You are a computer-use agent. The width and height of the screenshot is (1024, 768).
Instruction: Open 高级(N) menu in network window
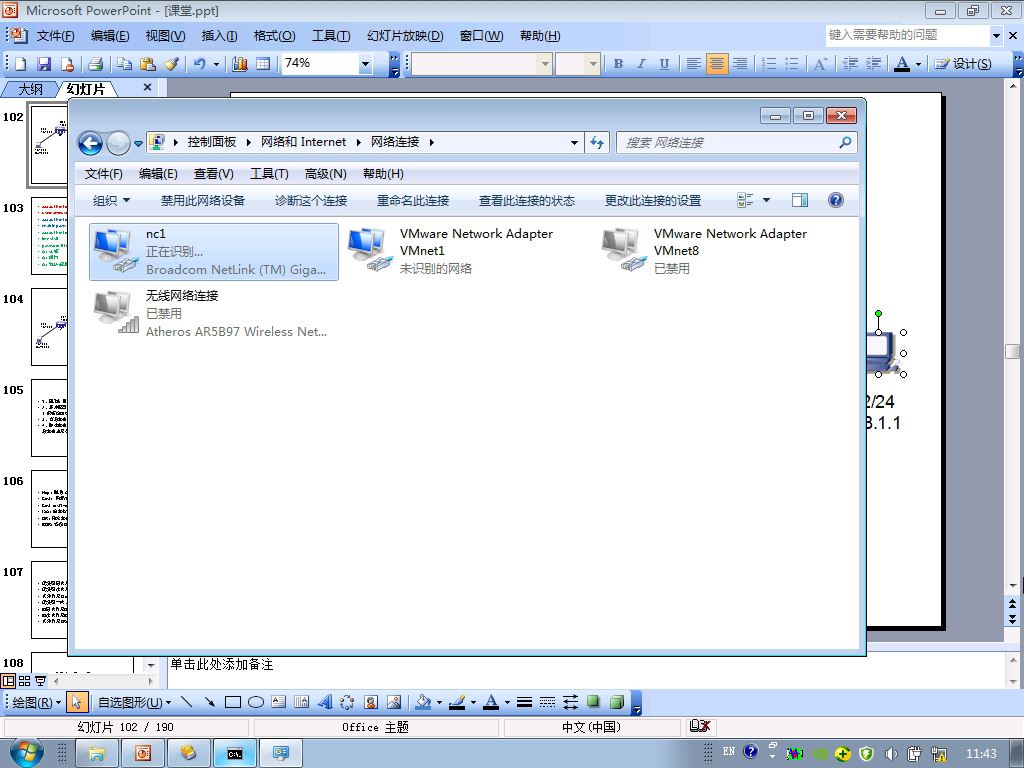point(325,174)
